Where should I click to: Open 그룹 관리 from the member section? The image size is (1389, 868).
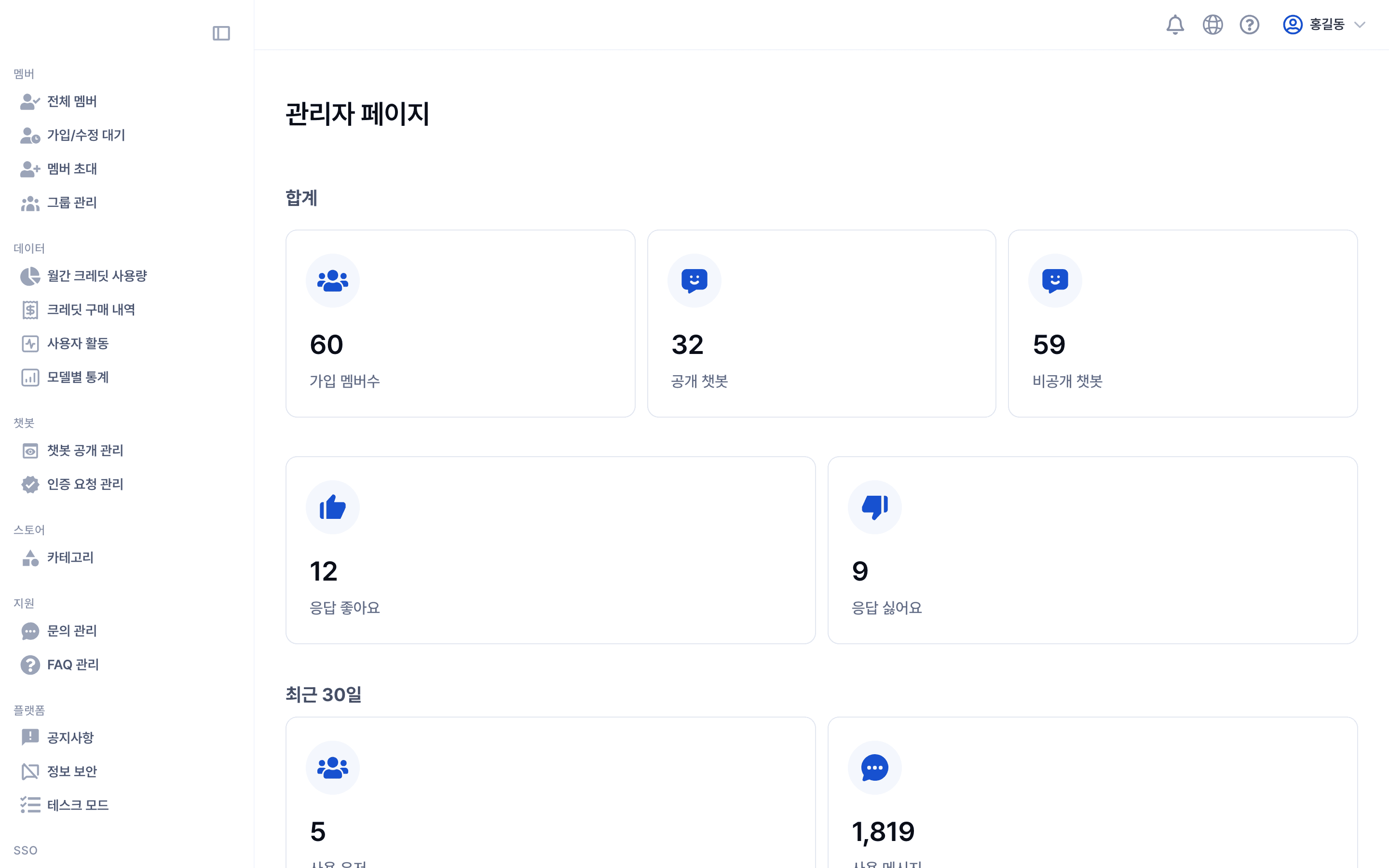point(71,203)
